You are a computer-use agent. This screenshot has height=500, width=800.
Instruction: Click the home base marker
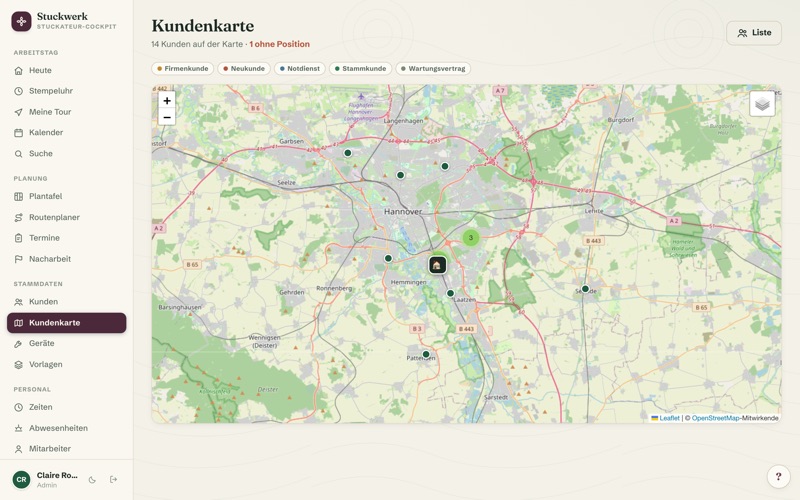pos(437,265)
